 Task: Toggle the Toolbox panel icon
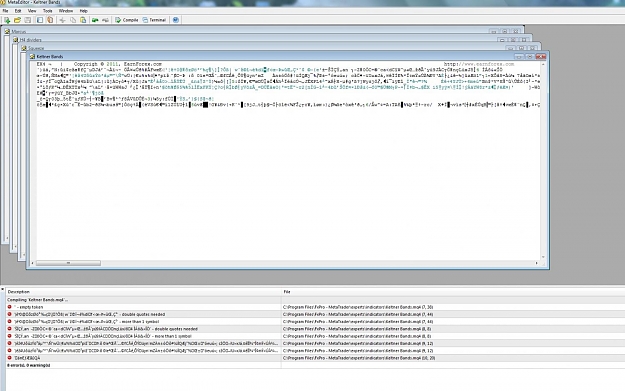click(50, 20)
